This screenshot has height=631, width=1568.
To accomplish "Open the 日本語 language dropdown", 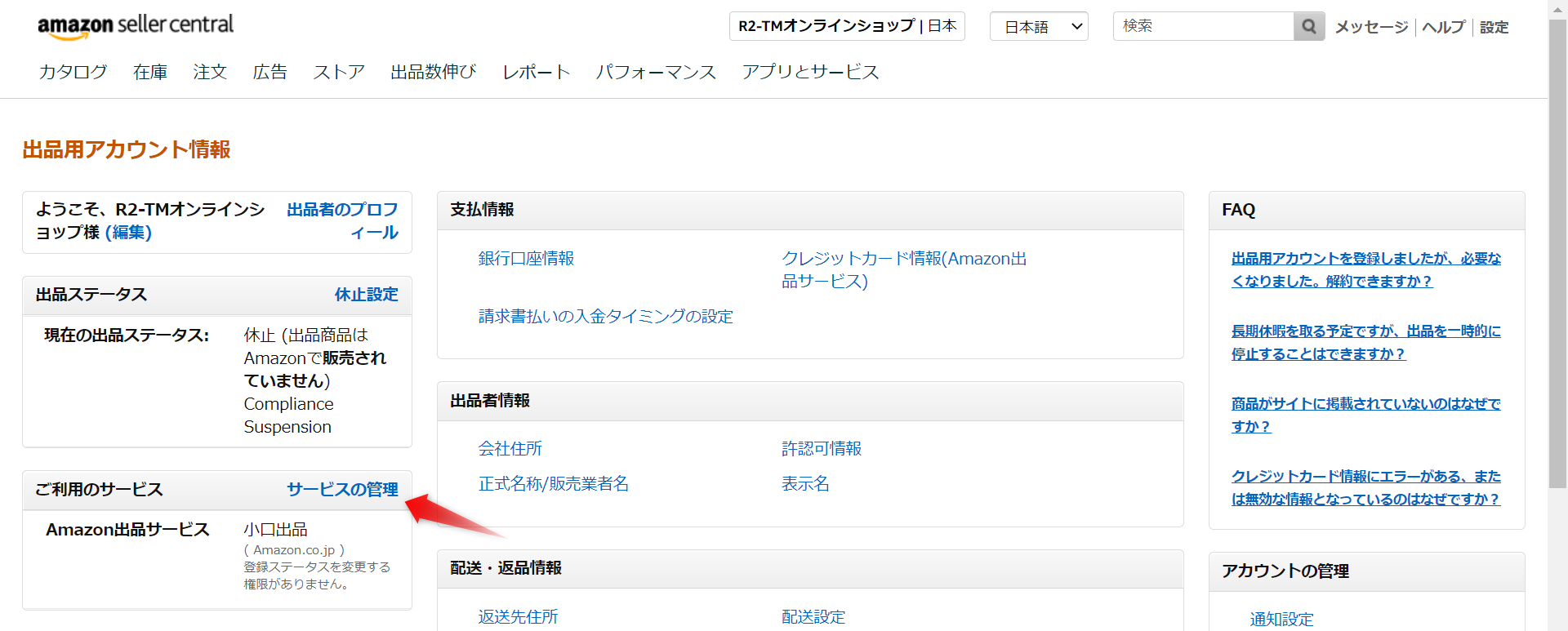I will pyautogui.click(x=1039, y=26).
